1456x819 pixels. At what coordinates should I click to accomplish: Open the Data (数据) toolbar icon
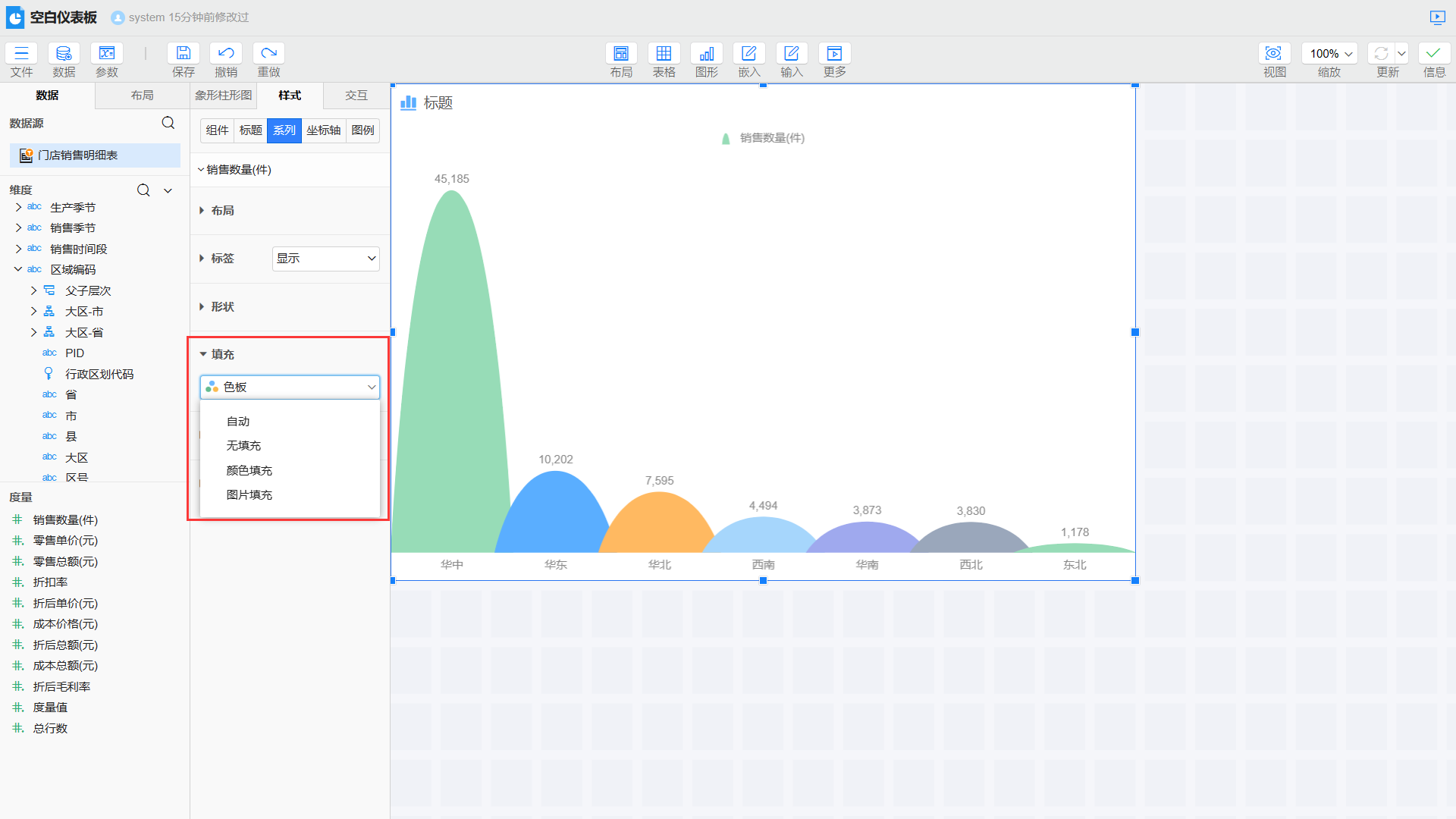pyautogui.click(x=64, y=53)
